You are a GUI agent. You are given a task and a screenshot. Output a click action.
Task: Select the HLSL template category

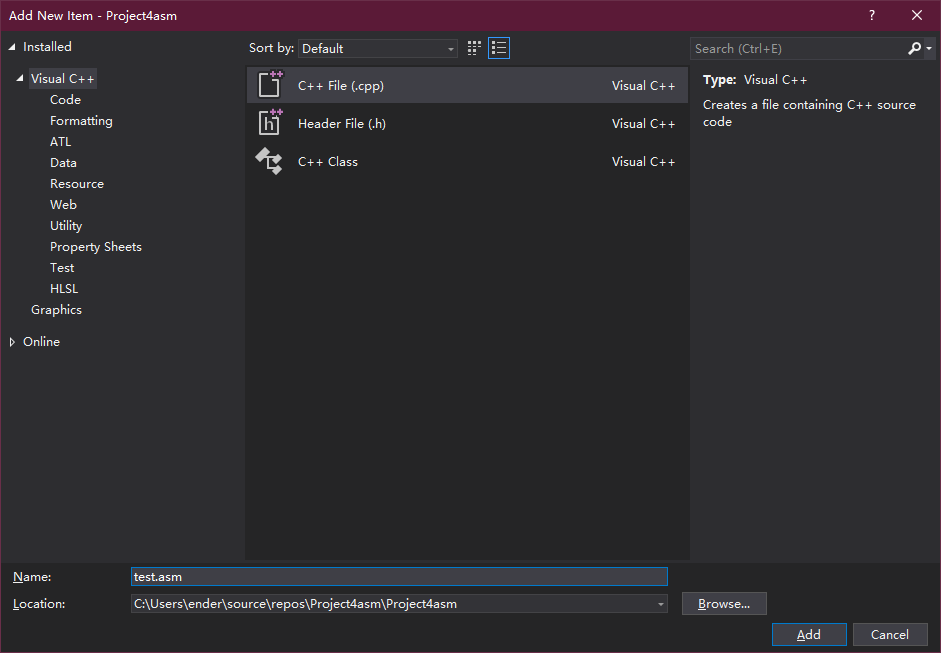61,288
